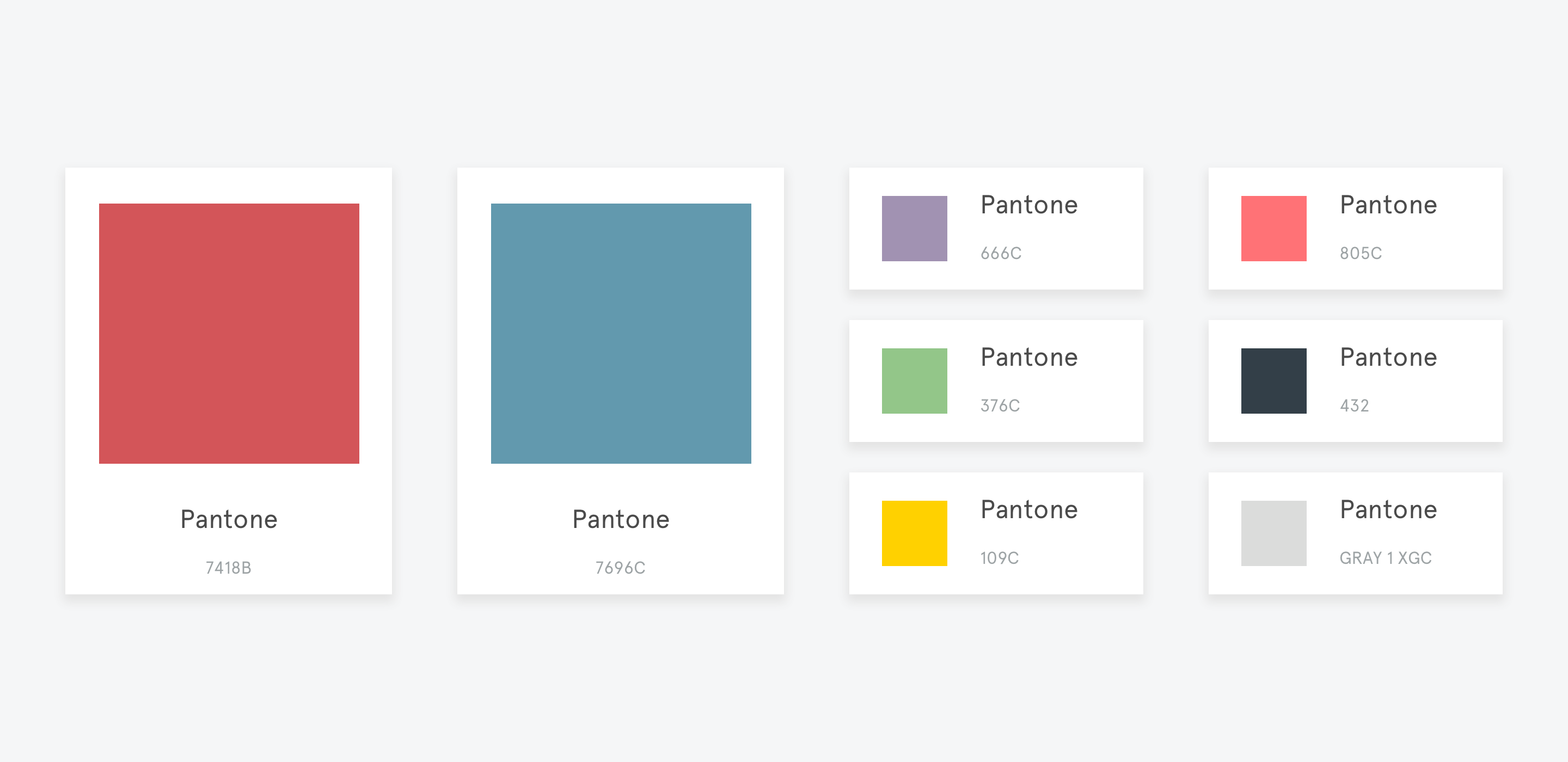This screenshot has width=1568, height=762.
Task: Choose the coral 805C color square
Action: (x=1273, y=229)
